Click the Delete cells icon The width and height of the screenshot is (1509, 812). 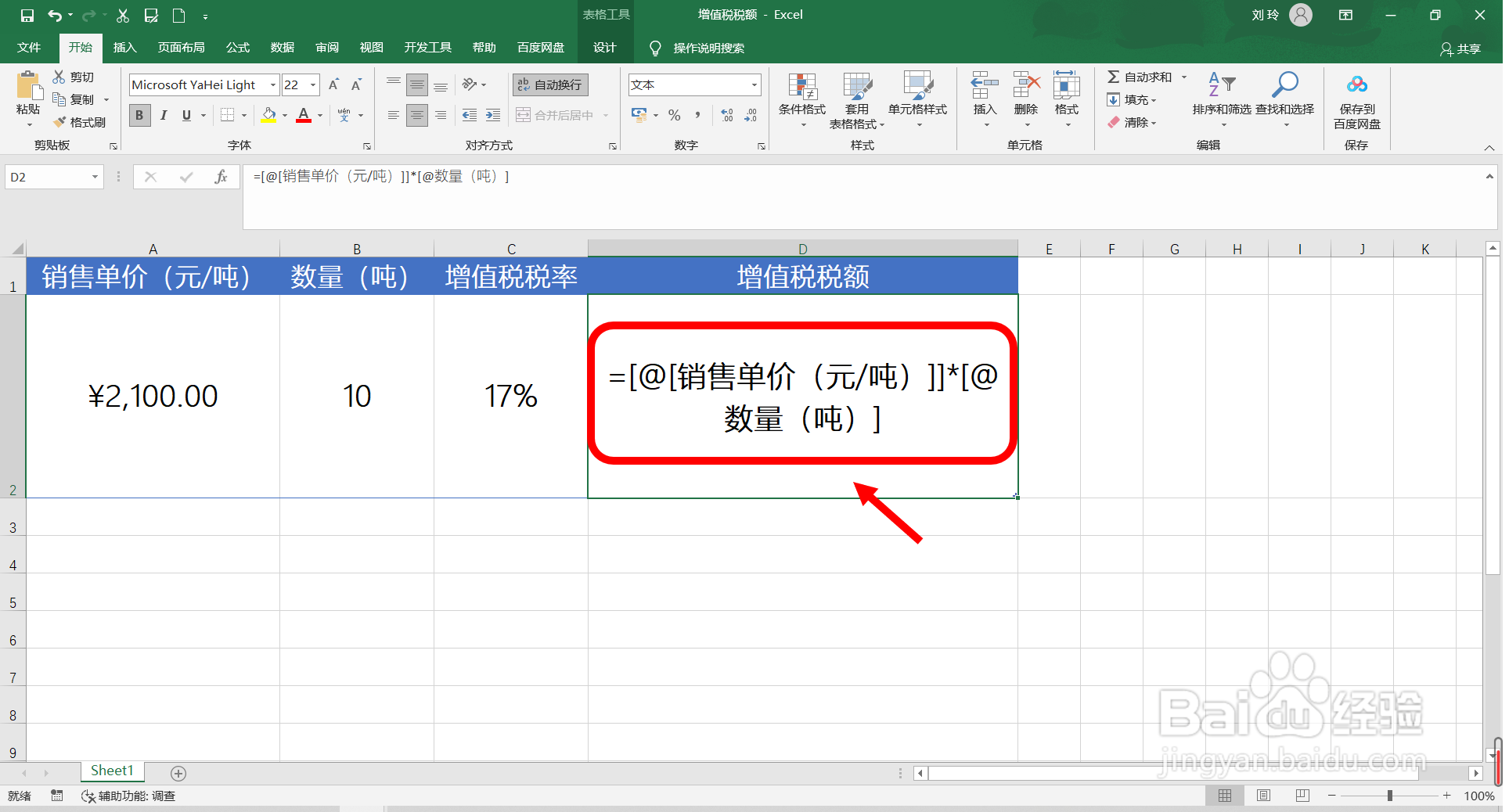tap(1026, 86)
